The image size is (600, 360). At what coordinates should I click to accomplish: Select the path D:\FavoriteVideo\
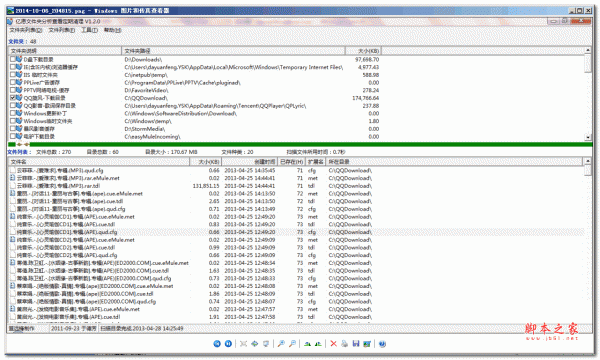coord(146,90)
